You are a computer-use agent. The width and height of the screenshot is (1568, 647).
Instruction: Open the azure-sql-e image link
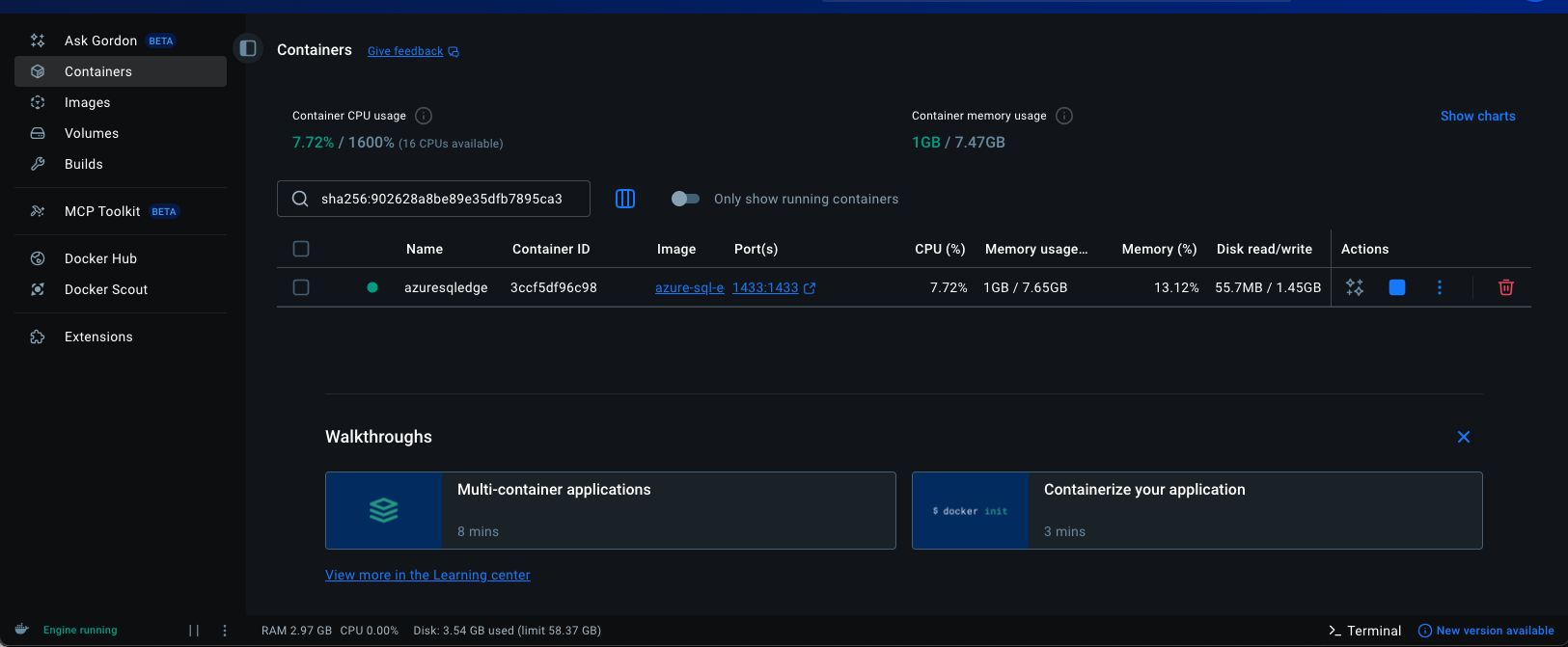689,287
